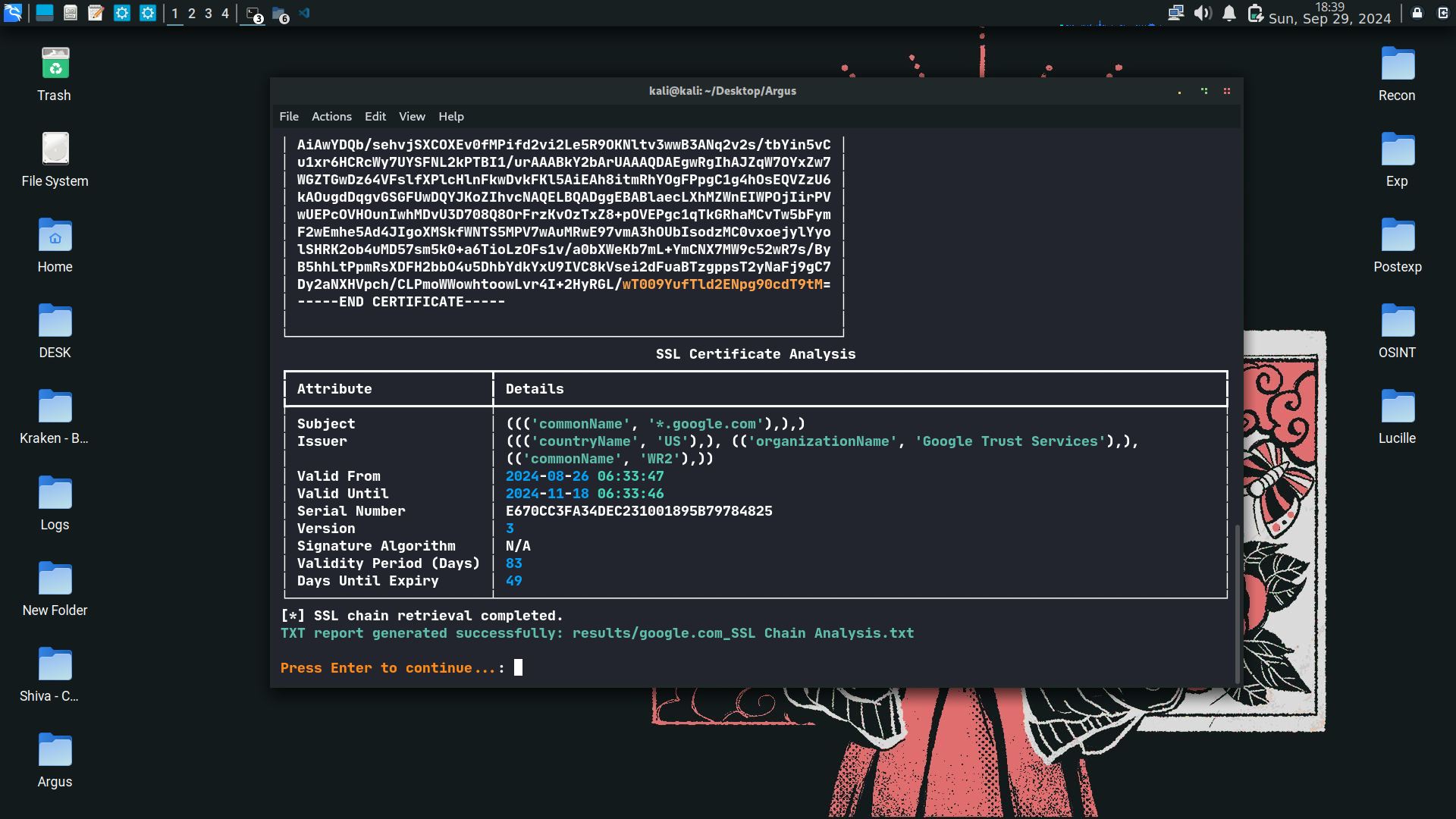
Task: Click the network status tray icon
Action: point(1176,13)
